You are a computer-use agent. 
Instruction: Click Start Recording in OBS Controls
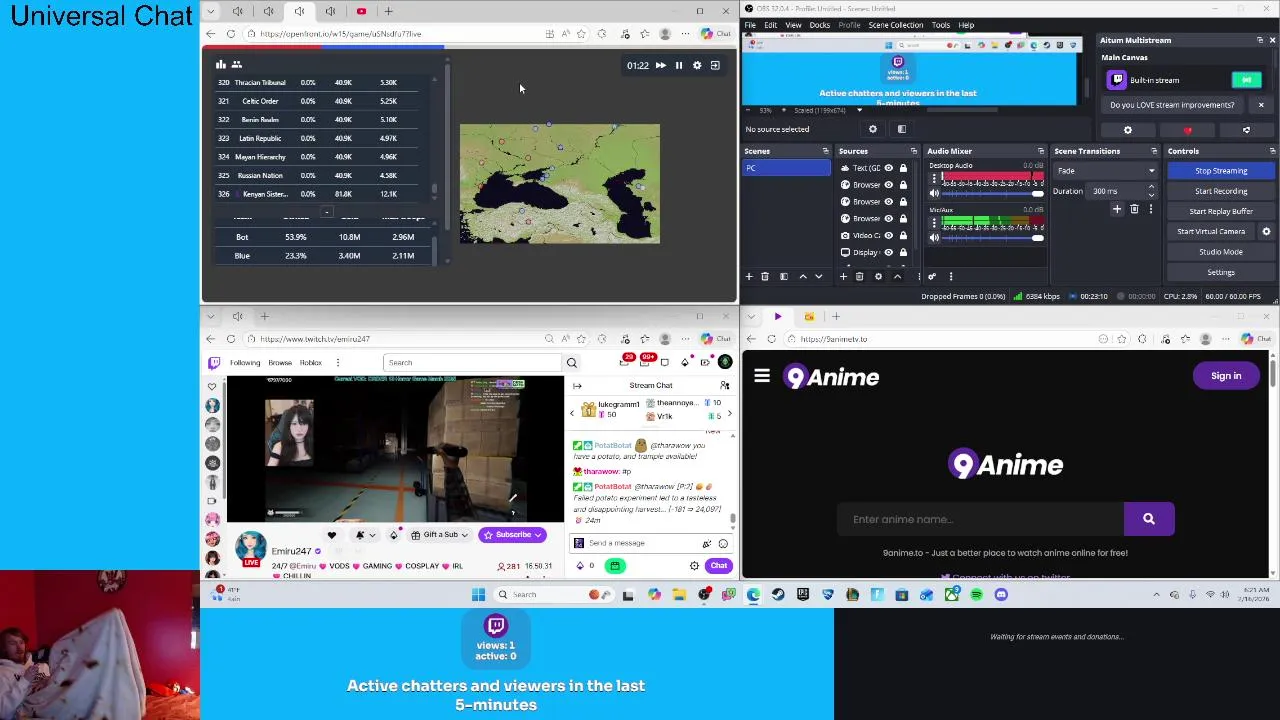click(1221, 191)
